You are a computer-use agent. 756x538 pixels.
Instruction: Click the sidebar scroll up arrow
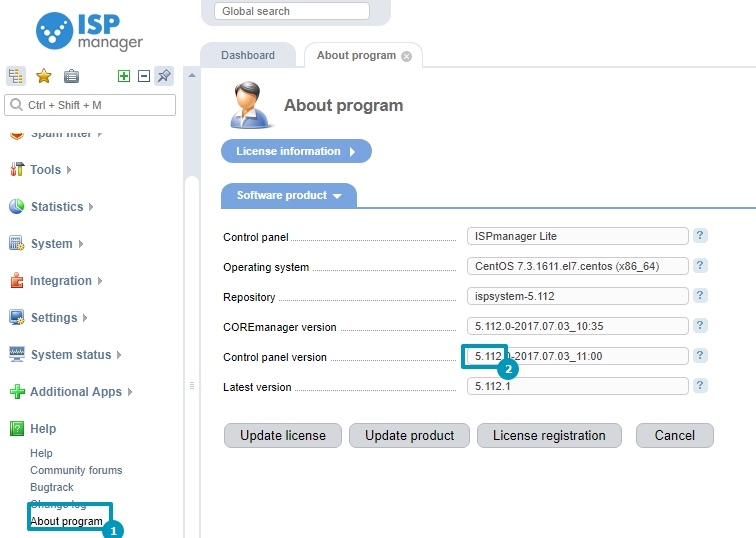click(192, 75)
